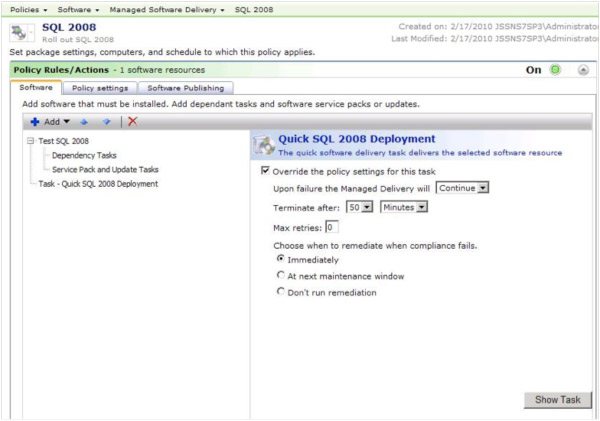Select the Immediately remediation option

pyautogui.click(x=280, y=259)
